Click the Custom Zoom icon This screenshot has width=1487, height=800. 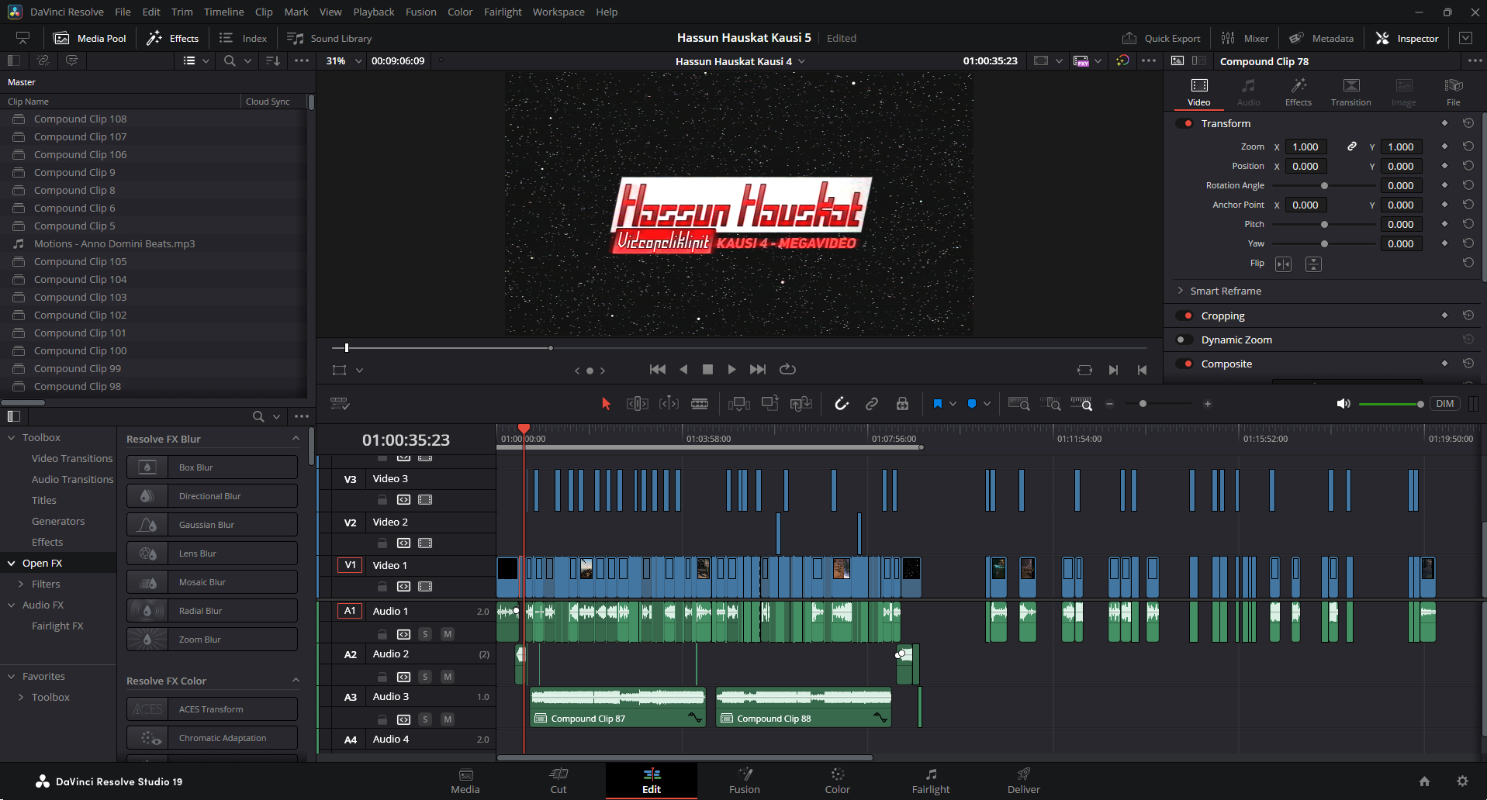point(1082,404)
